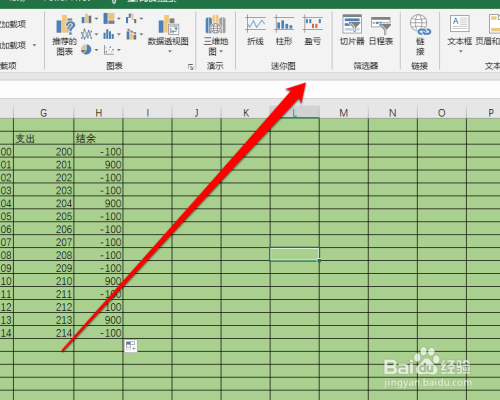This screenshot has width=500, height=400.
Task: Insert a 日程表 timeline filter
Action: (381, 30)
